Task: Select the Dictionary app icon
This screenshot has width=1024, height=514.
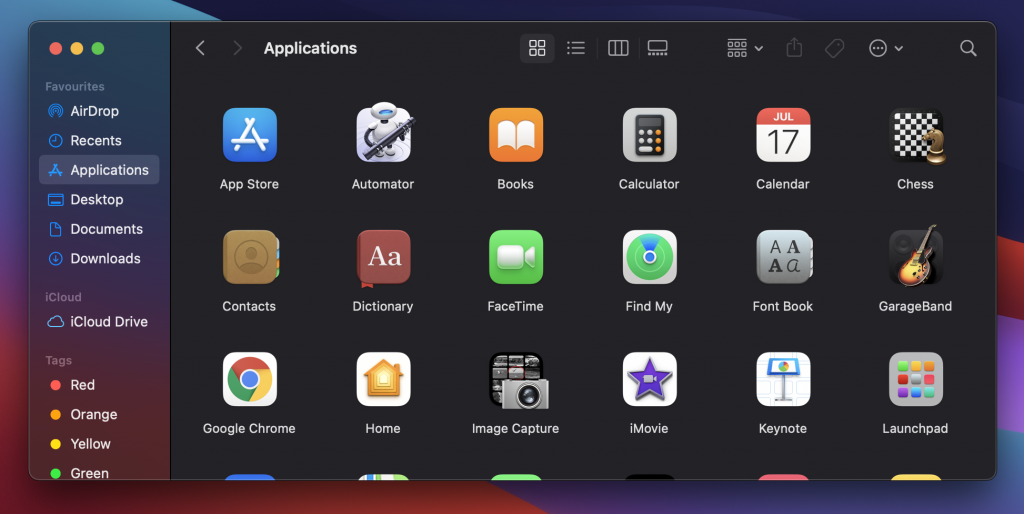Action: coord(383,259)
